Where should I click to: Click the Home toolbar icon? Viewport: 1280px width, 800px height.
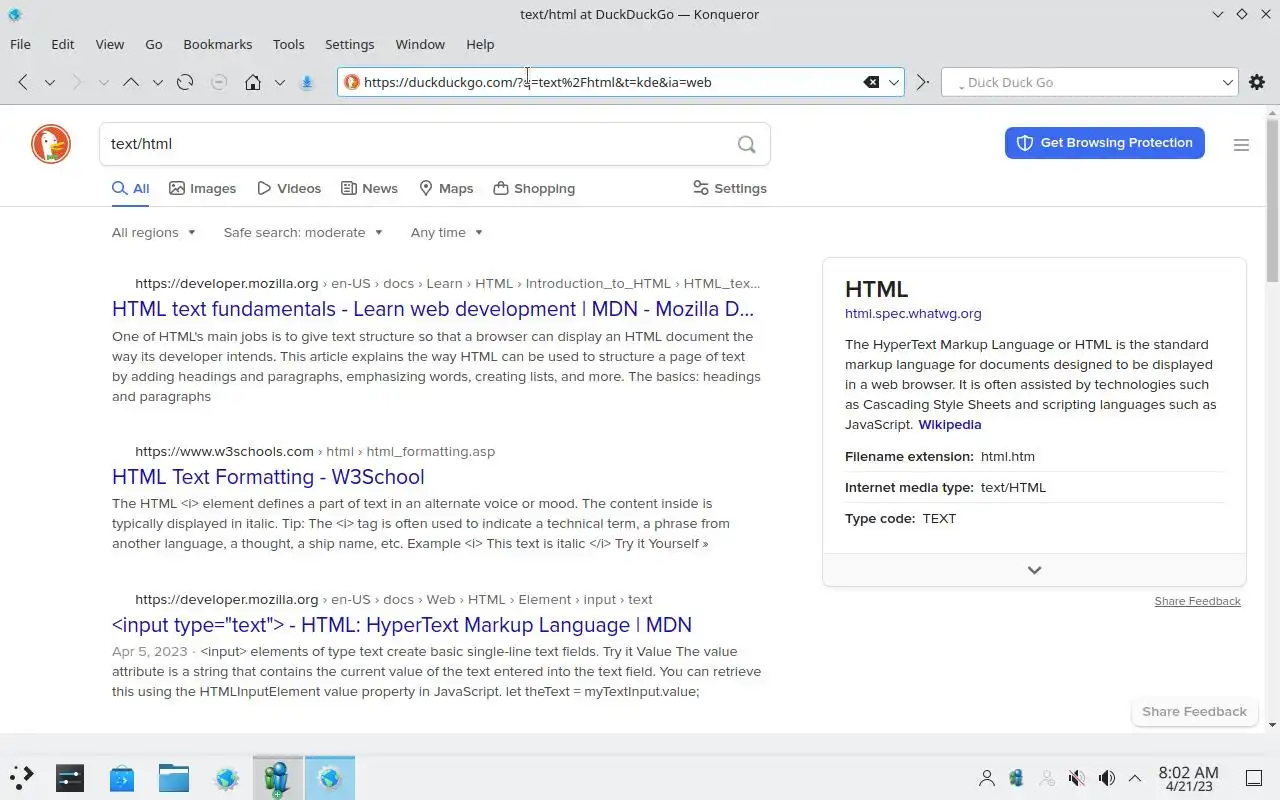click(253, 82)
